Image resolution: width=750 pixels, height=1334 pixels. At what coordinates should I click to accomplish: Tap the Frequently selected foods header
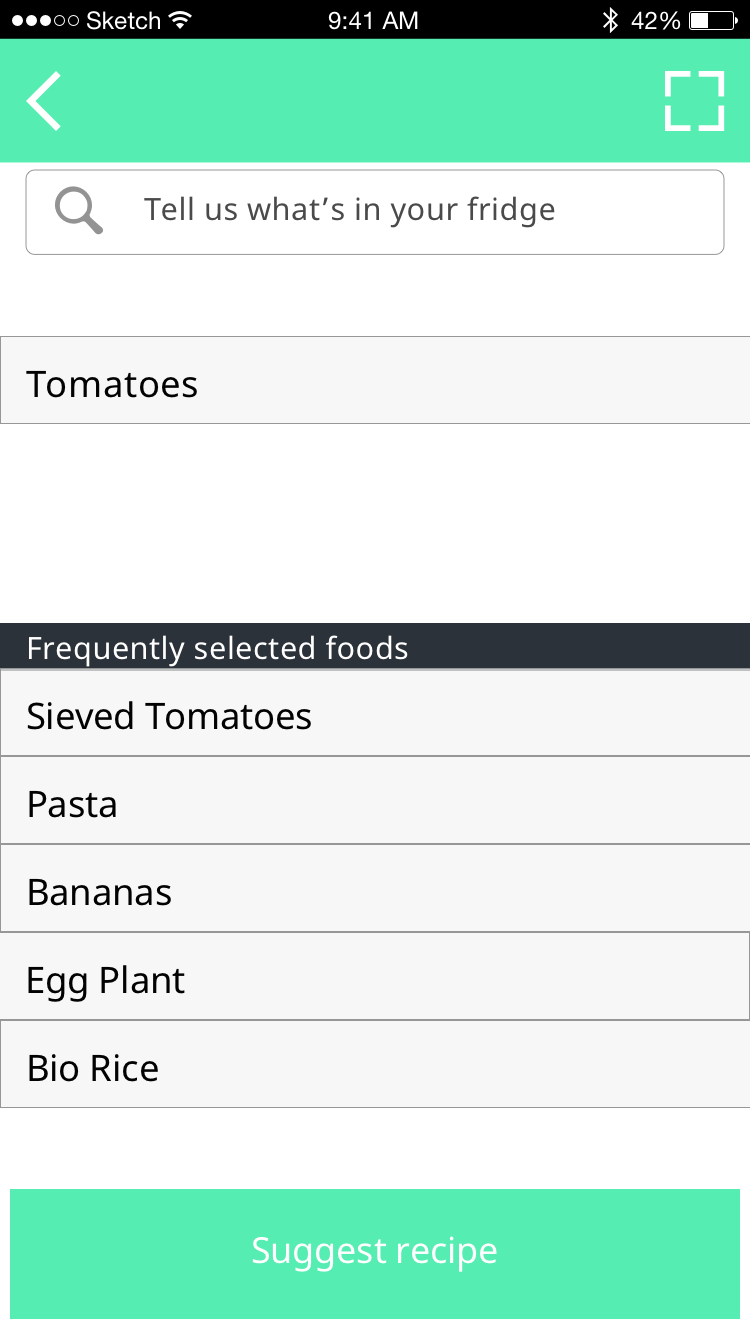375,647
